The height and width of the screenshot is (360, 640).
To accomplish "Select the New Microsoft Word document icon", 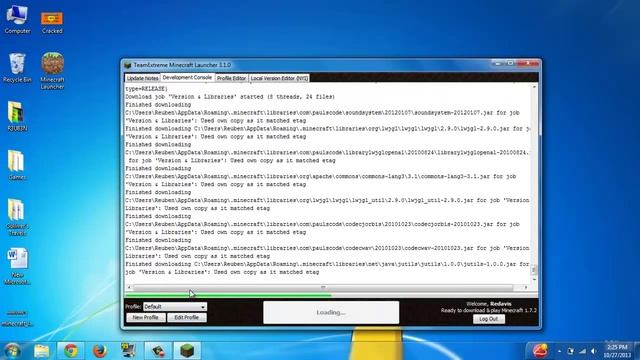I will [x=17, y=266].
